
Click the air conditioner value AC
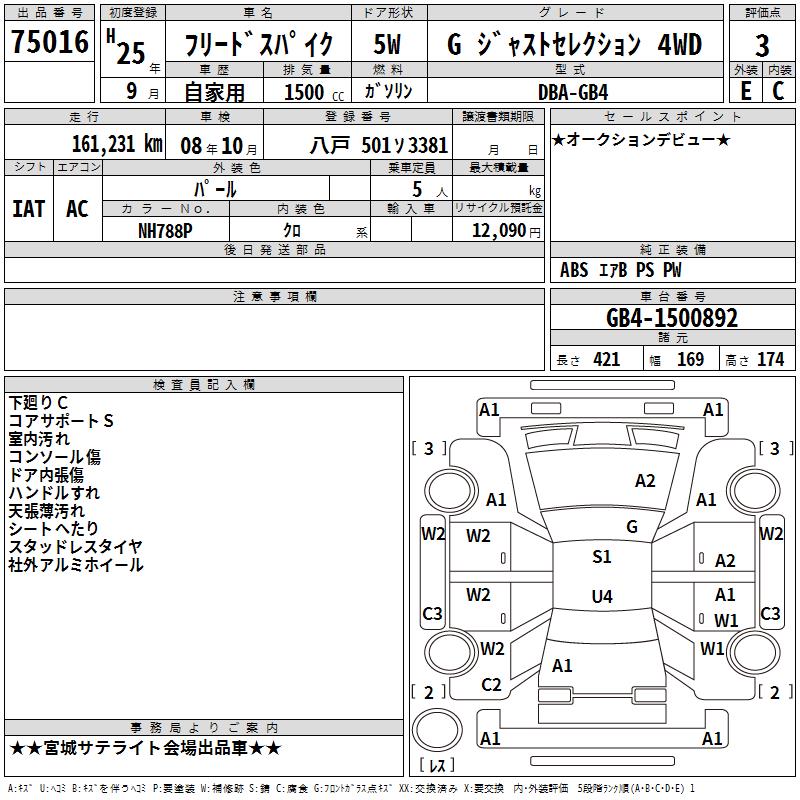[x=77, y=208]
